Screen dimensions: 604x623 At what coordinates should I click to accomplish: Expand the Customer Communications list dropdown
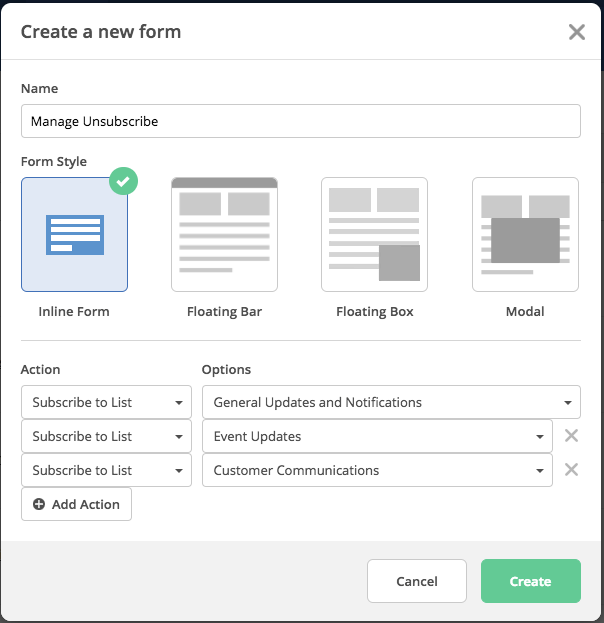[376, 470]
